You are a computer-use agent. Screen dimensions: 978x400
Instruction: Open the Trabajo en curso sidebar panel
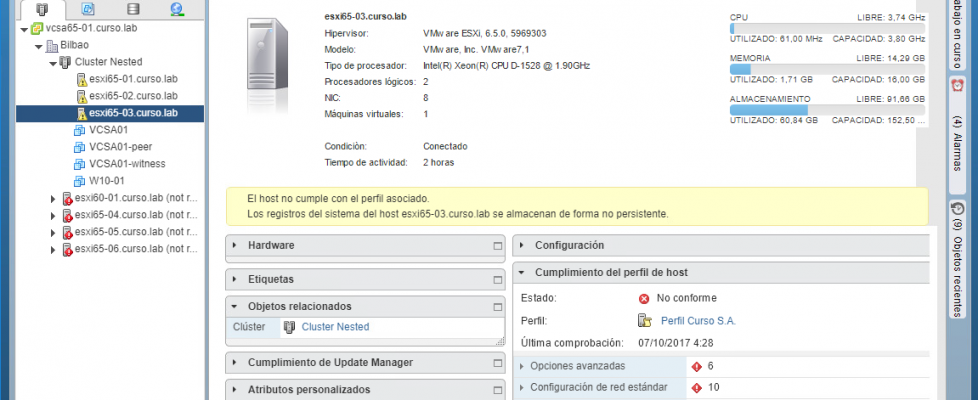[x=957, y=34]
